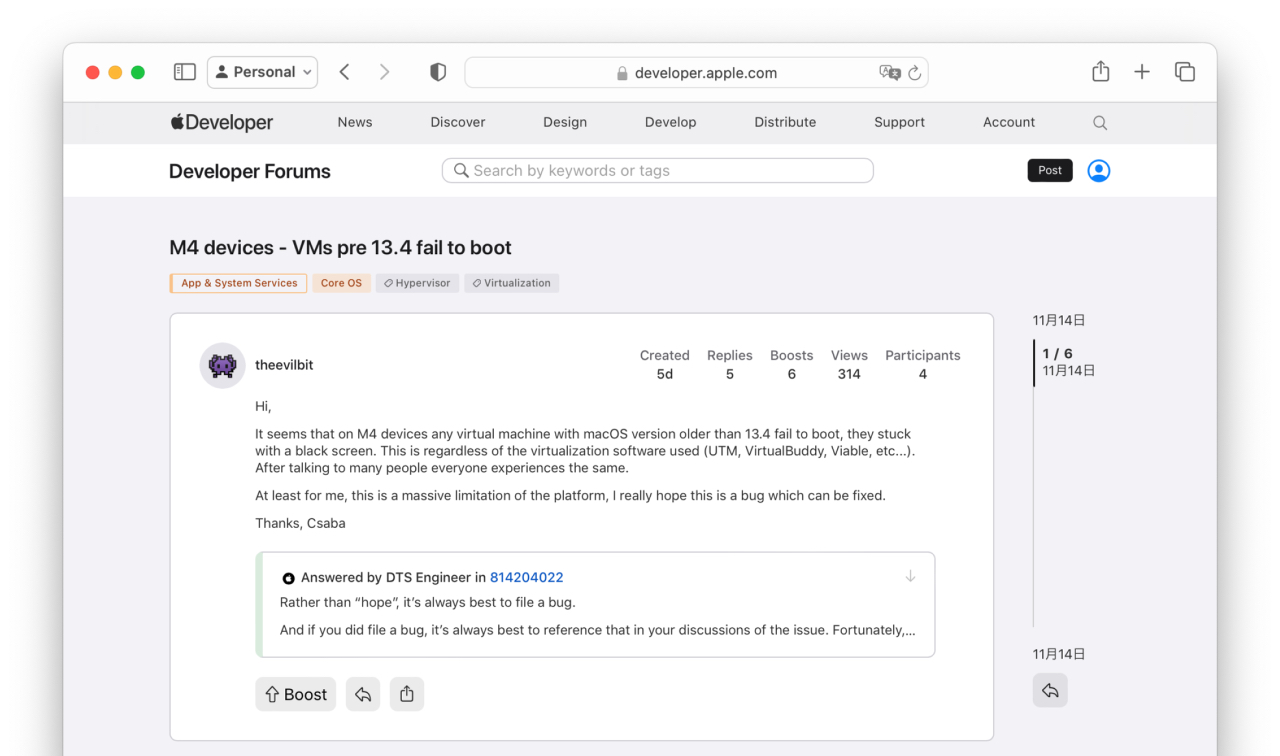Open the translate page option
This screenshot has height=756, width=1280.
pyautogui.click(x=889, y=73)
